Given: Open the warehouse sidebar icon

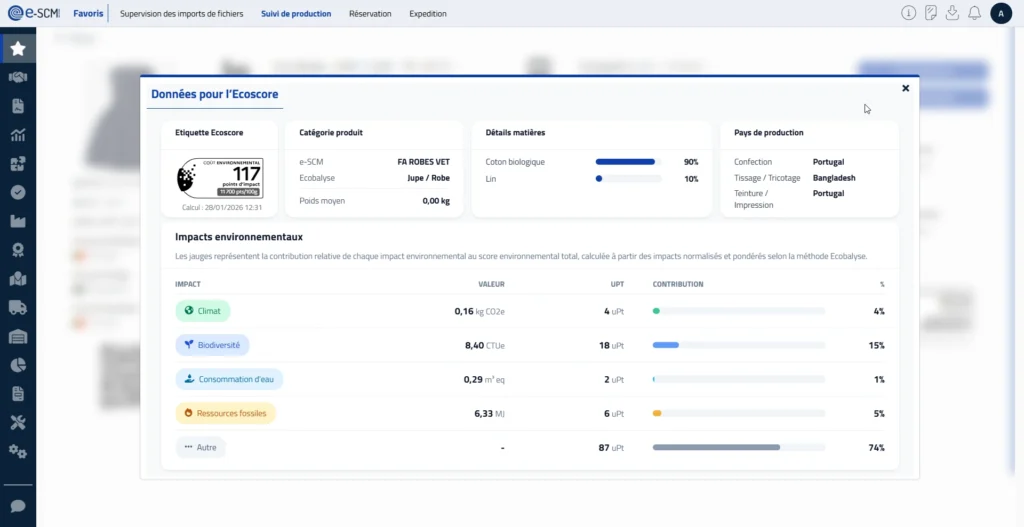Looking at the screenshot, I should [18, 336].
